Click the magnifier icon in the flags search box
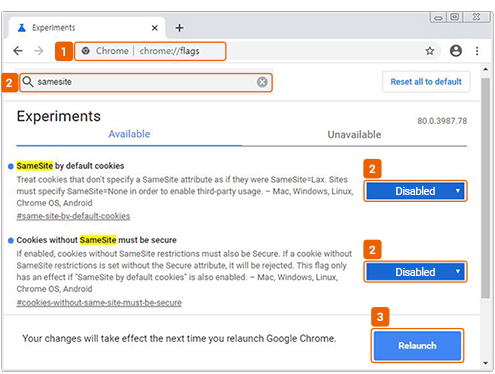Image resolution: width=495 pixels, height=374 pixels. pos(28,82)
